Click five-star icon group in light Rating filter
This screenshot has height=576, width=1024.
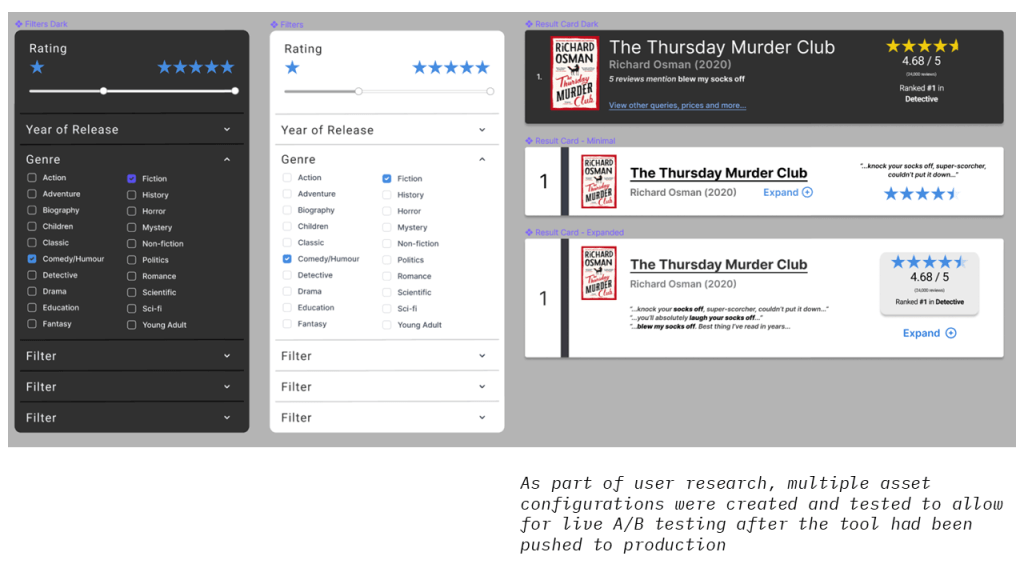451,68
